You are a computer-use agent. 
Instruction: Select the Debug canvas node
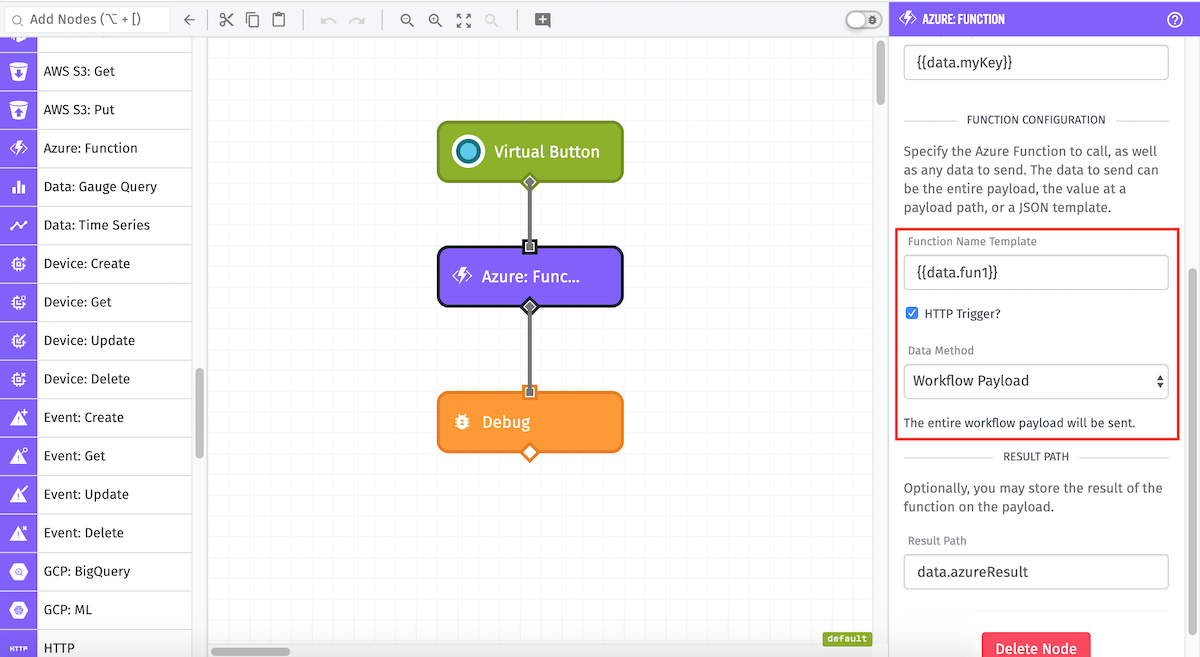click(530, 422)
